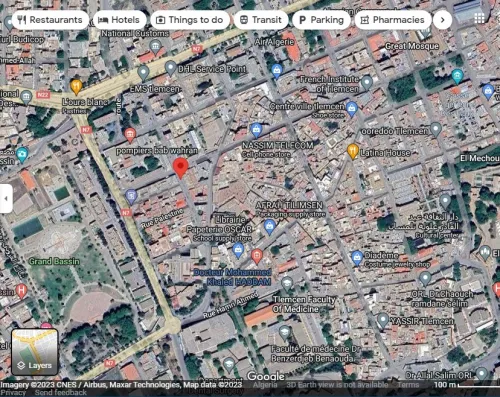Select the pompiers bab wahran marker
The image size is (500, 397).
click(x=130, y=135)
